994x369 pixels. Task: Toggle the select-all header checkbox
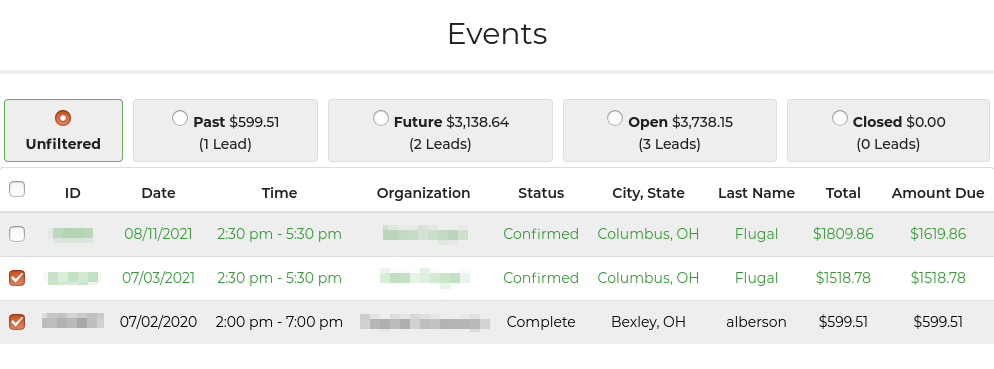tap(17, 189)
